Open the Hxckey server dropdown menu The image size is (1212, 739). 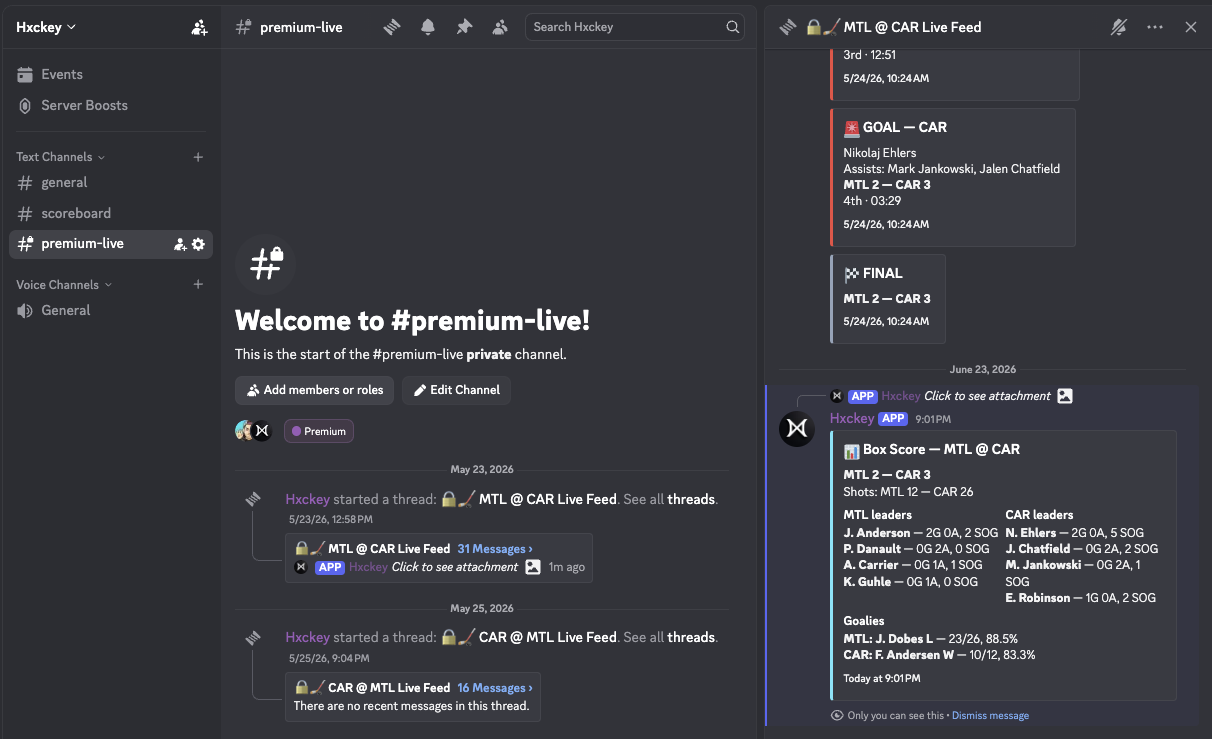(46, 27)
